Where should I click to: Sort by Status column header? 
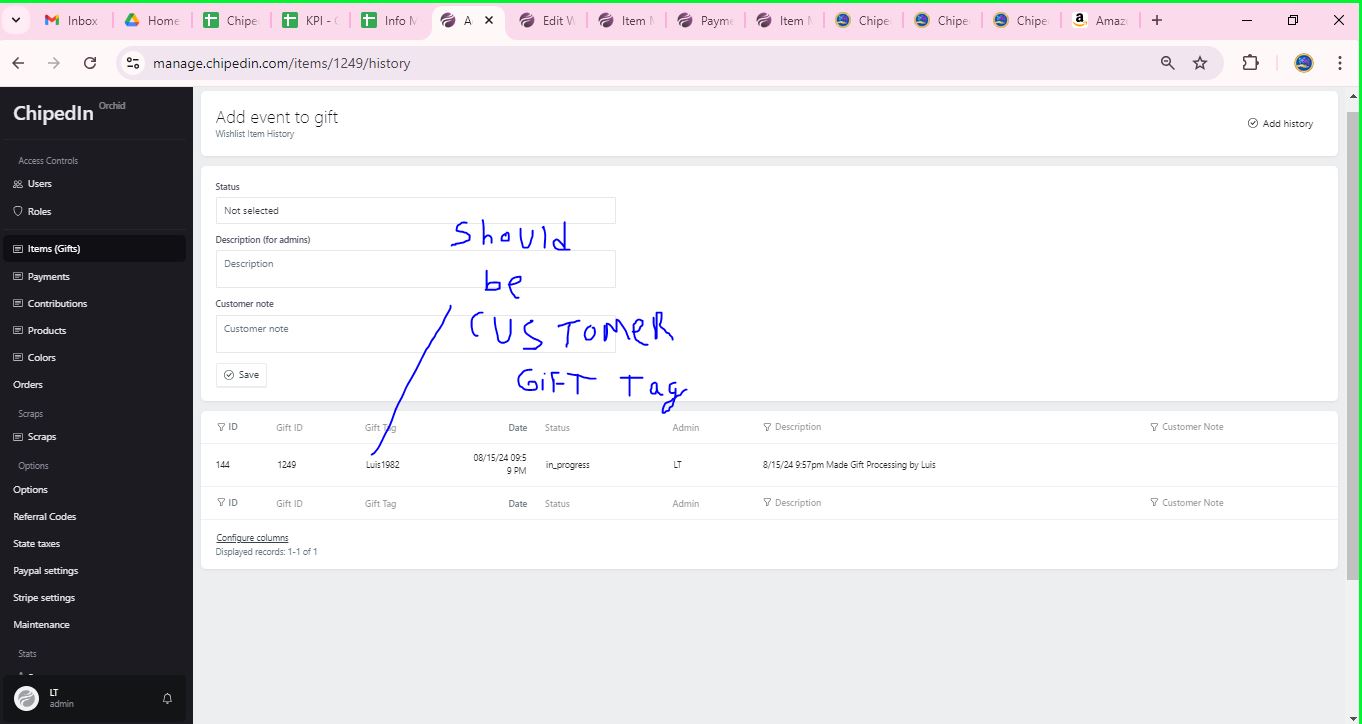(x=557, y=428)
